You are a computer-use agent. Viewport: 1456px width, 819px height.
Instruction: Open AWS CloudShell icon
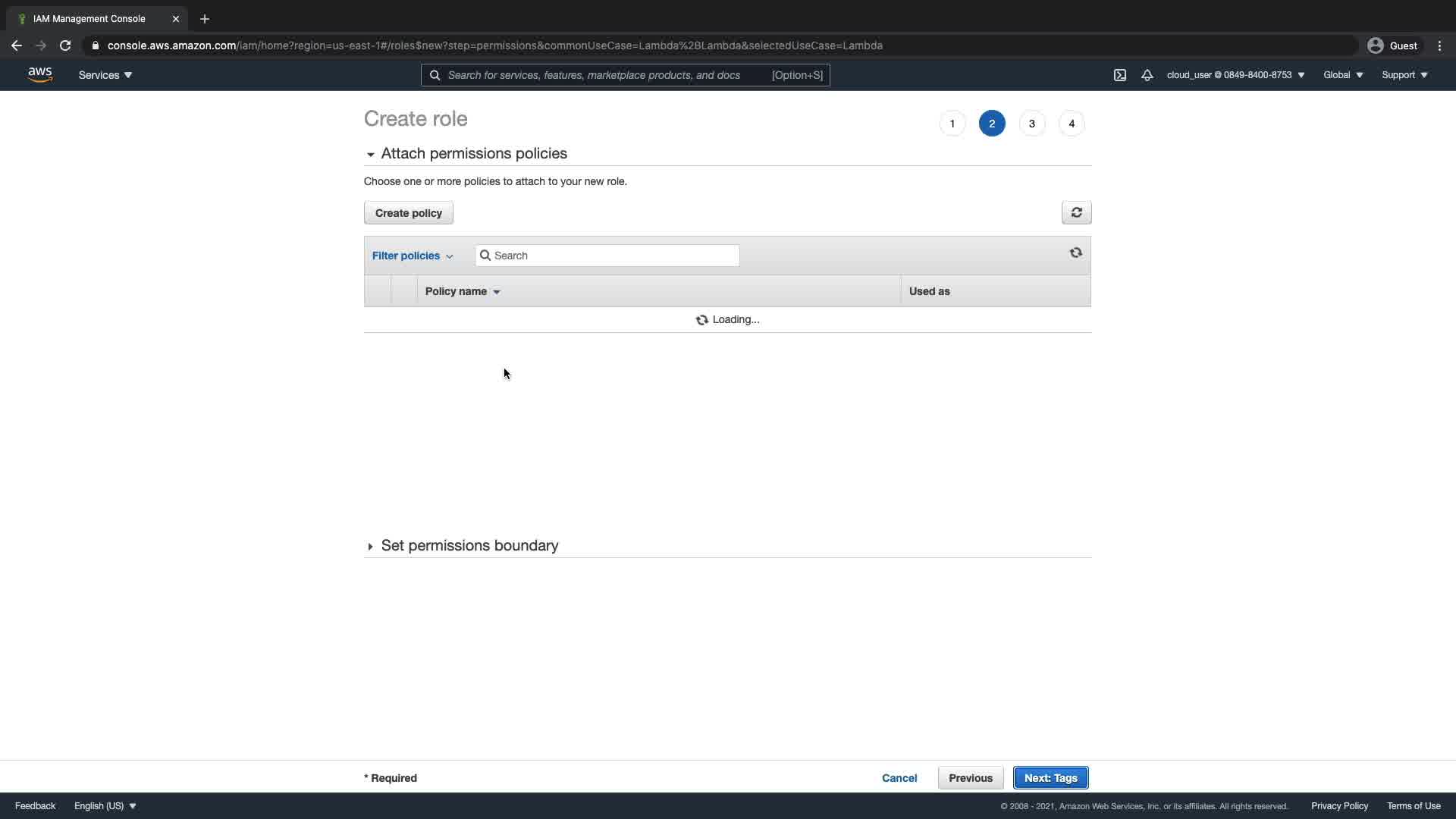(1119, 75)
